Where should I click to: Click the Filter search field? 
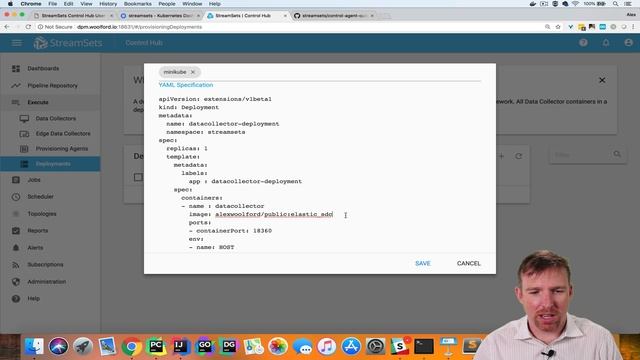pos(581,155)
